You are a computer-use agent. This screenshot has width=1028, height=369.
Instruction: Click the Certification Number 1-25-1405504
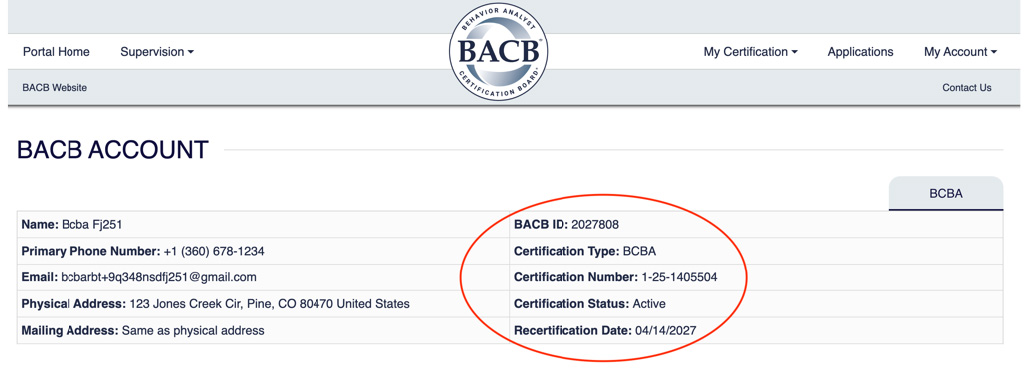[x=679, y=277]
